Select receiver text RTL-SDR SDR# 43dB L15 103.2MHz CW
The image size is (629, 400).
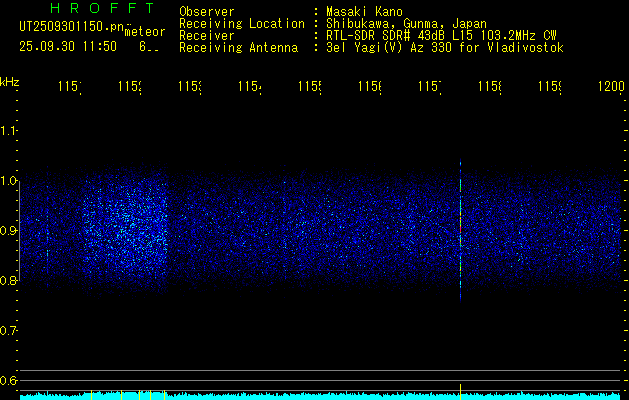pos(441,36)
